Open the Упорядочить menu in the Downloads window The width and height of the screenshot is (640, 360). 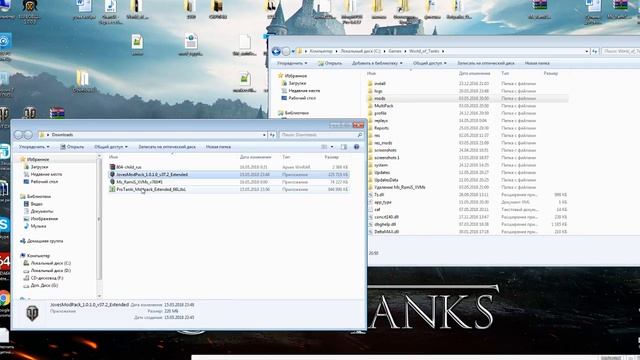click(x=34, y=147)
